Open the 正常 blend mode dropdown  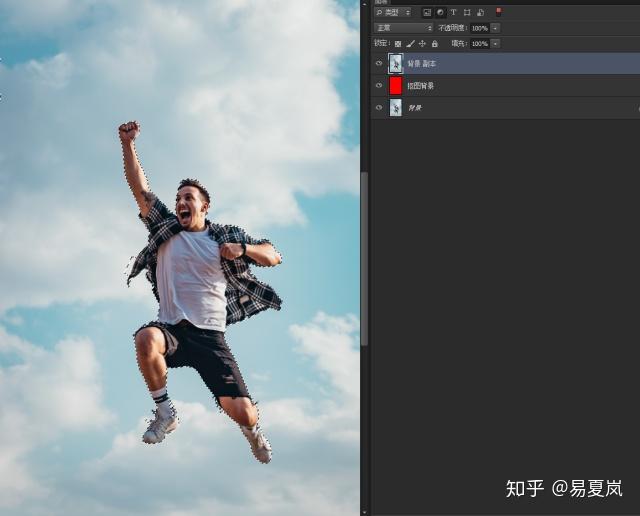[403, 28]
